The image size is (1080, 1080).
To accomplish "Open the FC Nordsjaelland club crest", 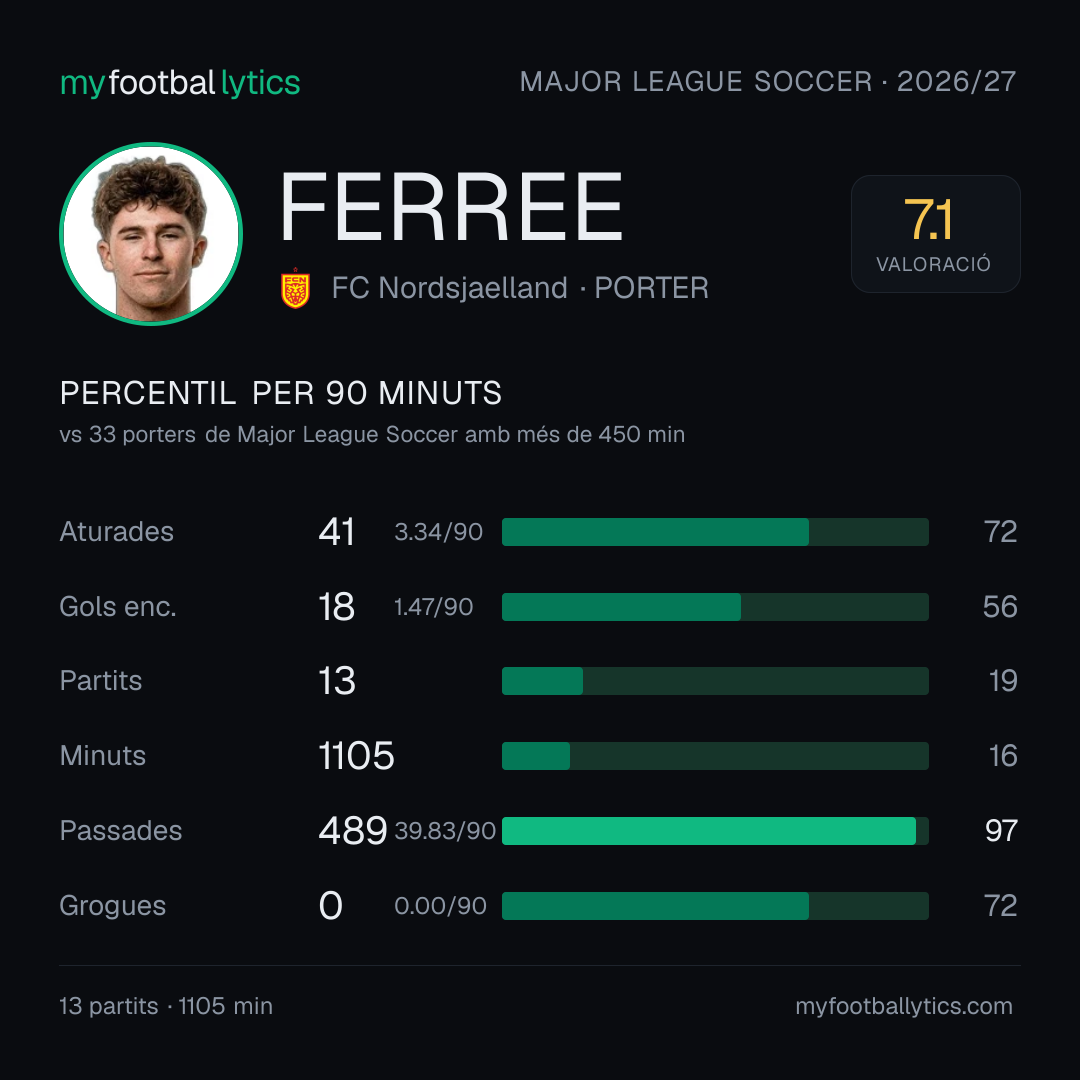I will click(x=295, y=288).
